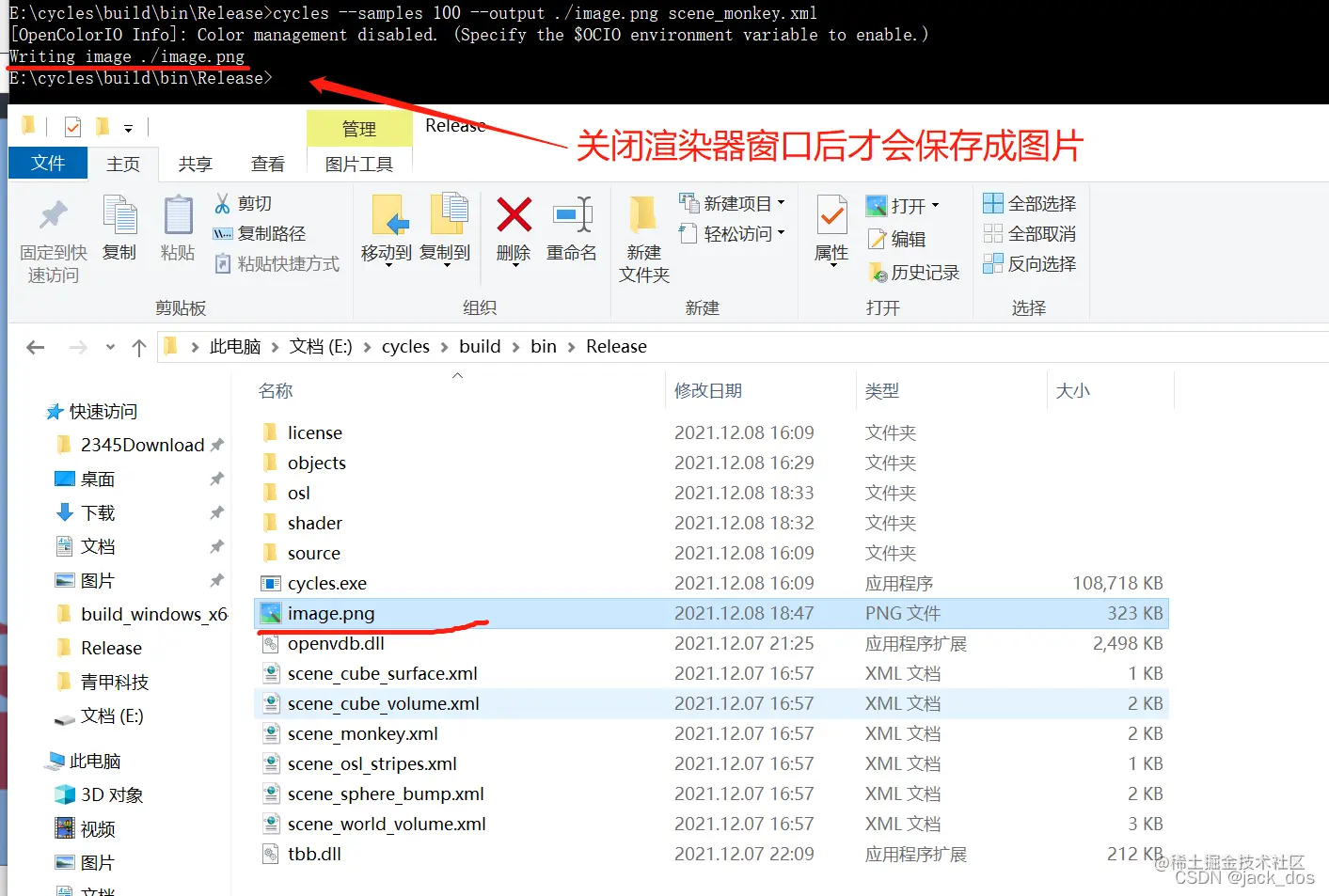1329x896 pixels.
Task: Click Copy path command
Action: click(x=260, y=233)
